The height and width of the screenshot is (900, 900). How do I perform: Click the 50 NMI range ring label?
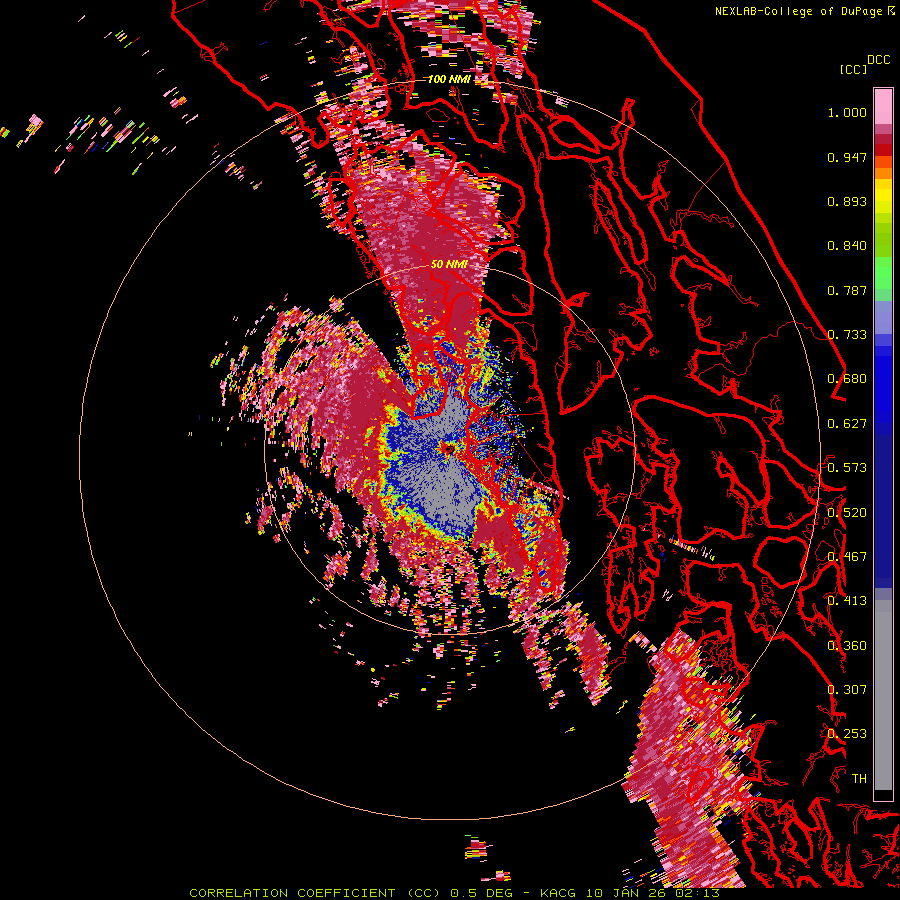pyautogui.click(x=449, y=264)
